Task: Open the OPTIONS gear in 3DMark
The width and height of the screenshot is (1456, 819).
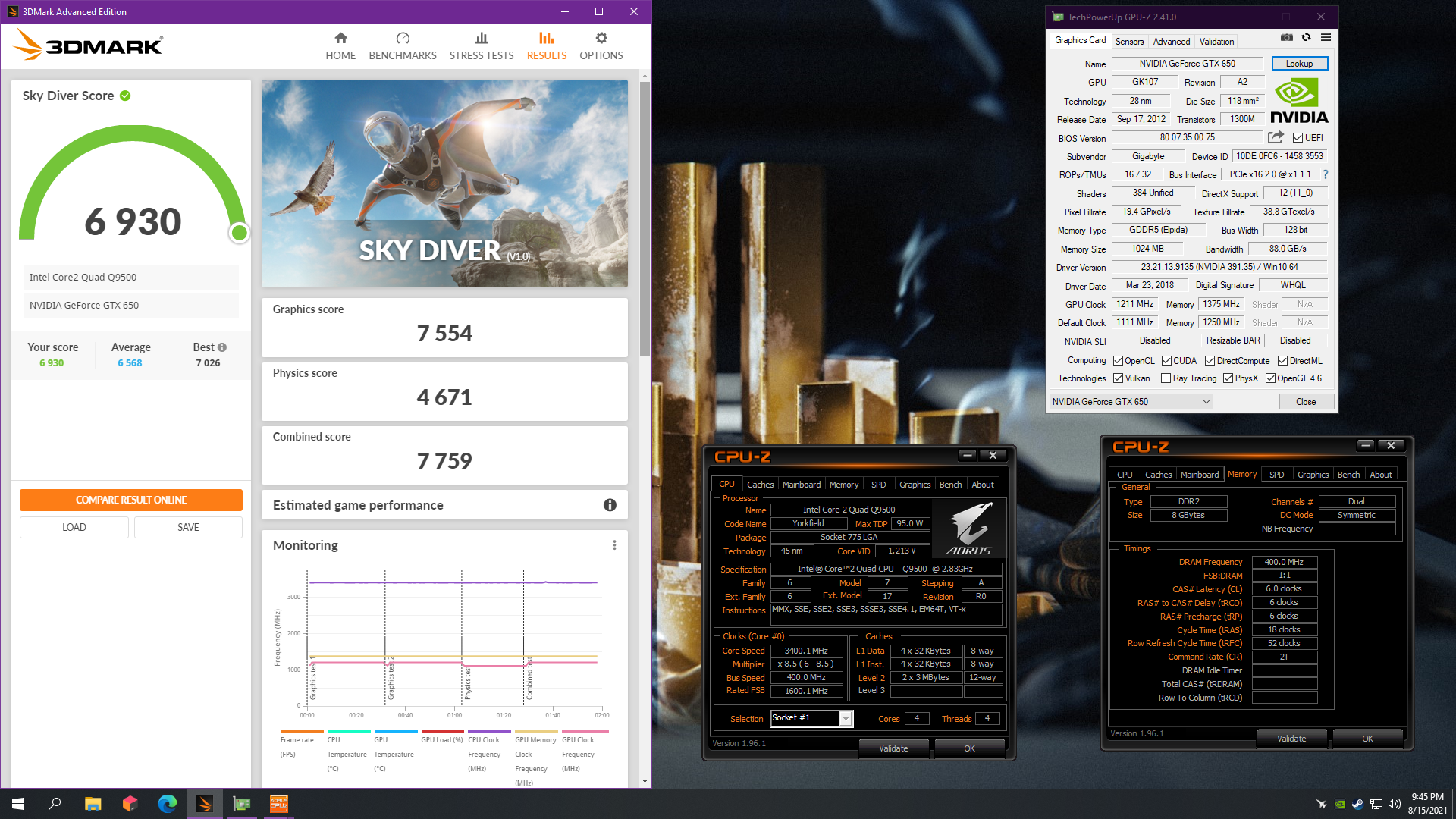Action: 601,46
